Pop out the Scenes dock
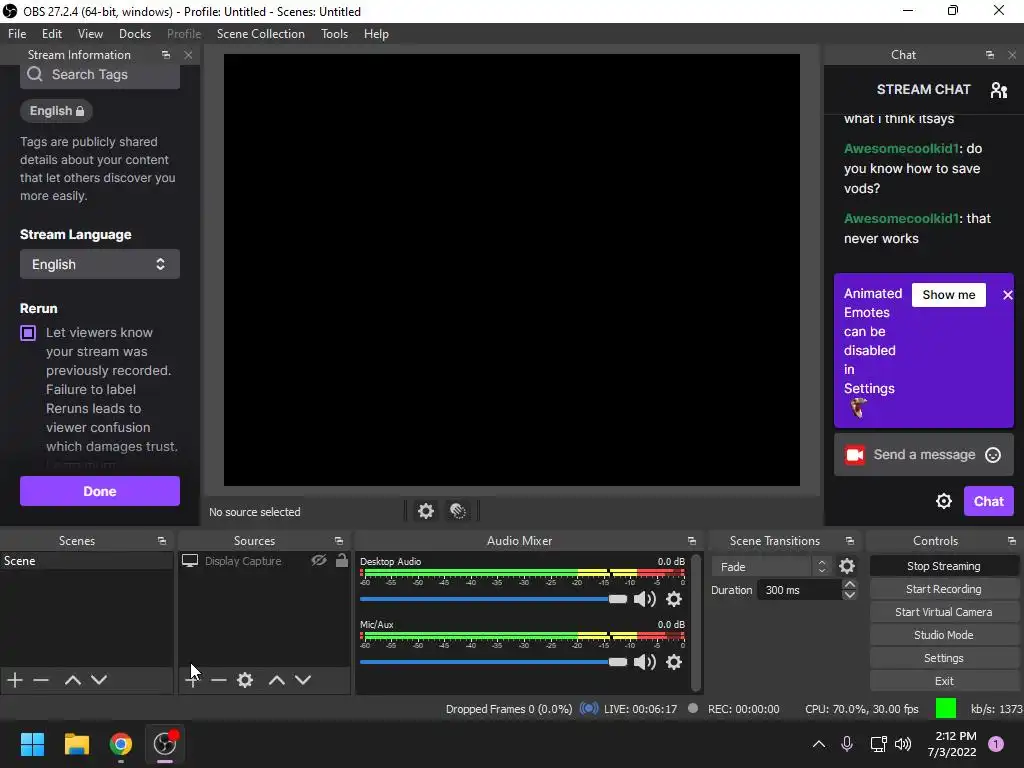 point(162,541)
